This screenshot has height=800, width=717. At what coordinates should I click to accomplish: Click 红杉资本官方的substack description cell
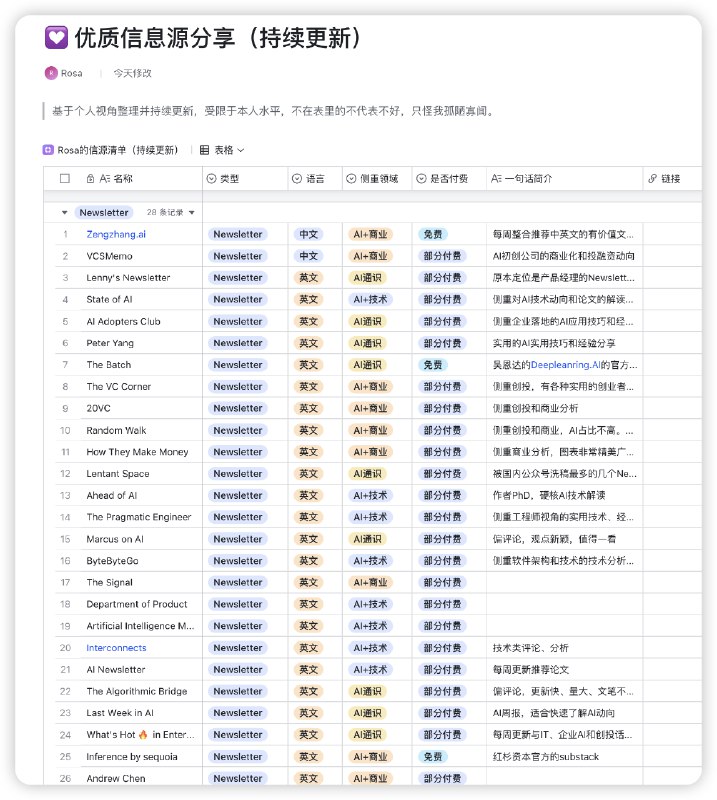click(x=565, y=757)
